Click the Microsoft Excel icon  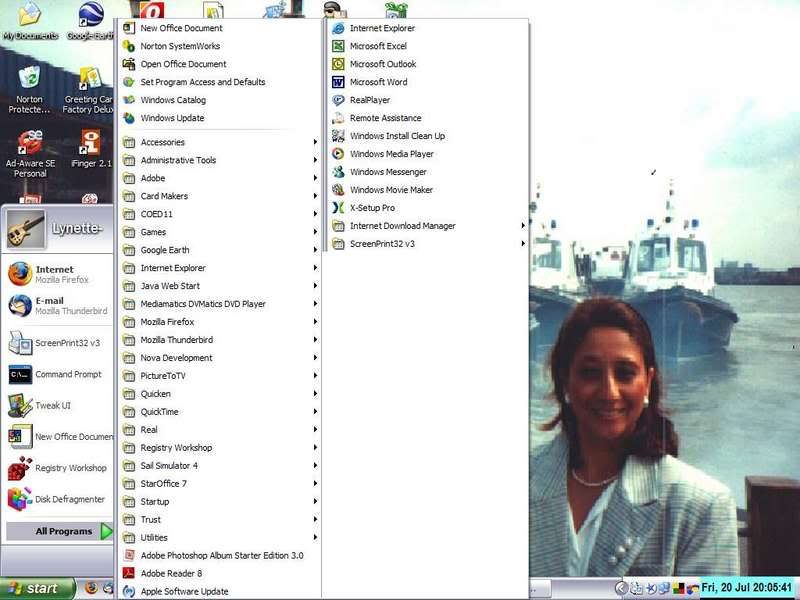[x=339, y=47]
